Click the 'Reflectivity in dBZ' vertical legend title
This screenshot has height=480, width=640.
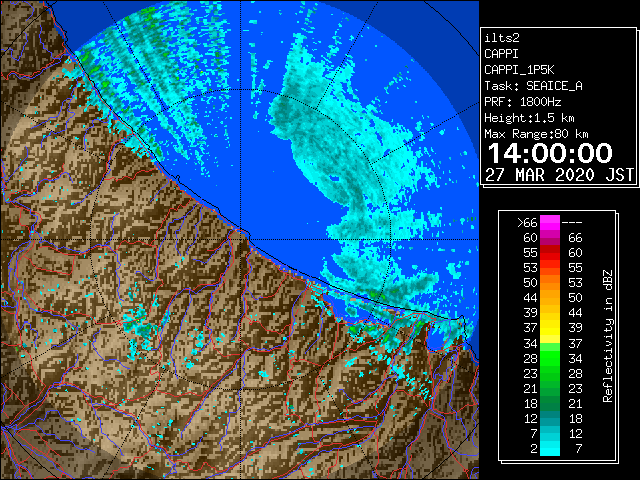pyautogui.click(x=608, y=336)
